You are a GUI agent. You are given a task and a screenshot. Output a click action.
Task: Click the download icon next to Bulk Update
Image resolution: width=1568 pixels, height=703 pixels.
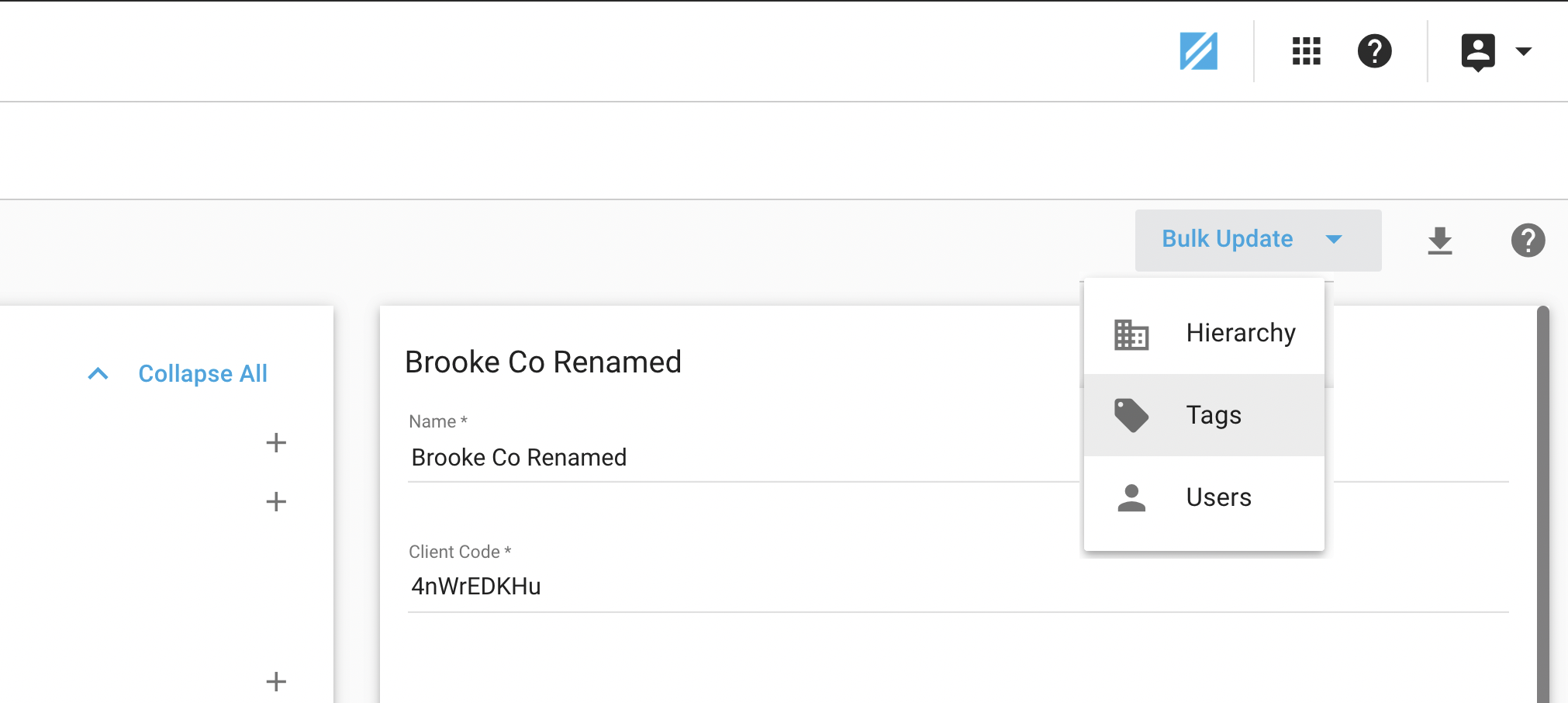[1441, 241]
